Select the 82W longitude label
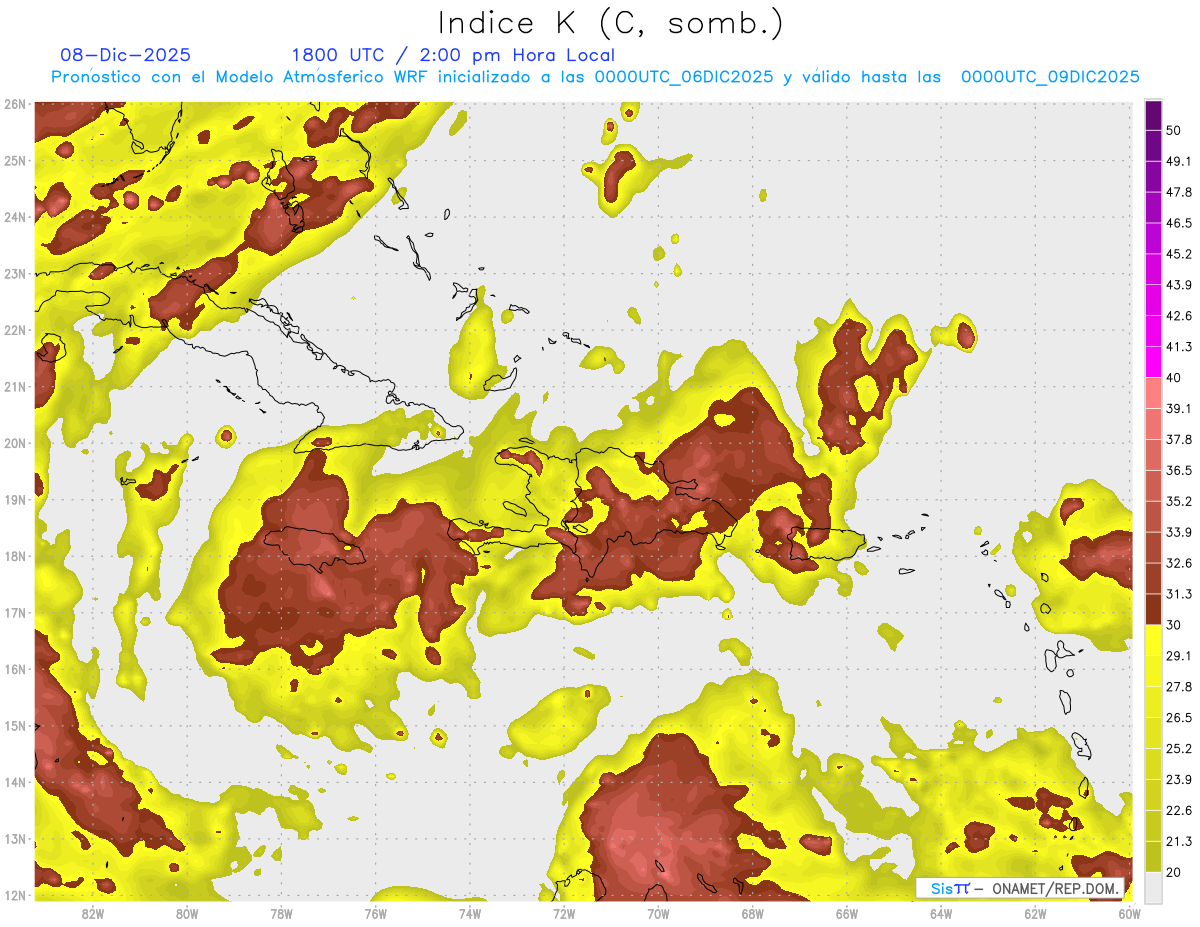This screenshot has height=927, width=1200. coord(93,913)
